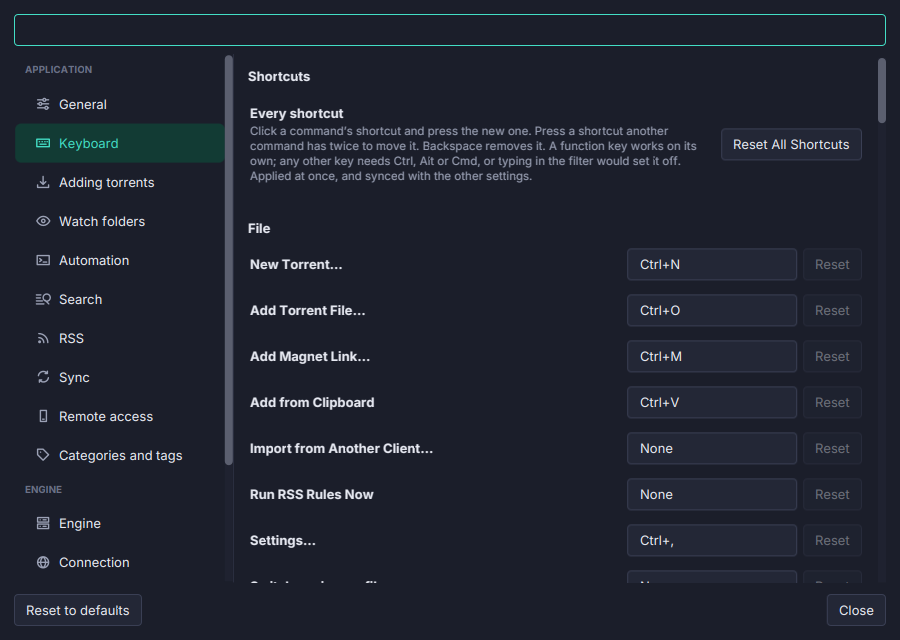This screenshot has height=640, width=900.
Task: Reset the Settings shortcut
Action: (832, 540)
